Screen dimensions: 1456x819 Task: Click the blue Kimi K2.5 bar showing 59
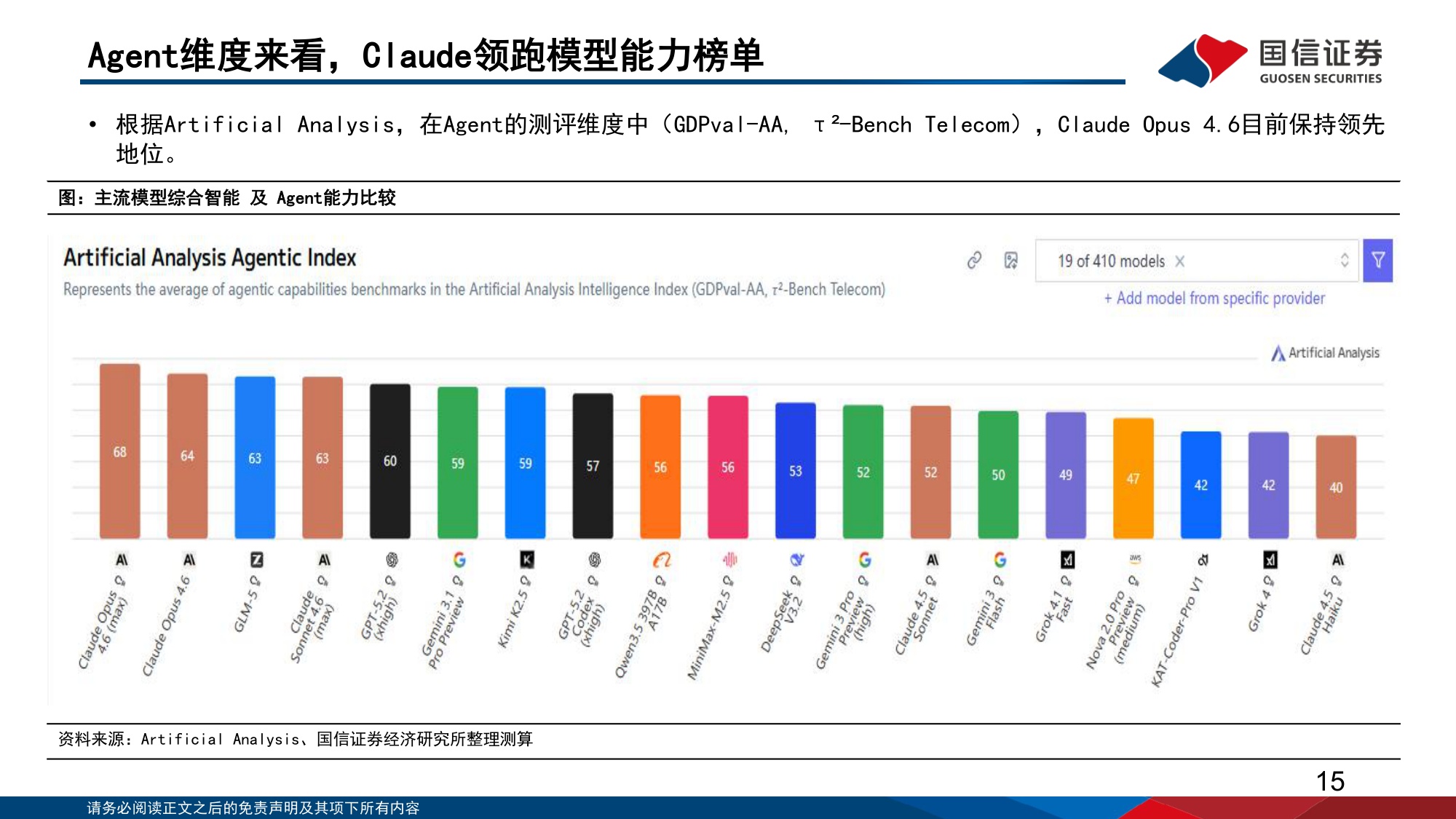click(526, 463)
